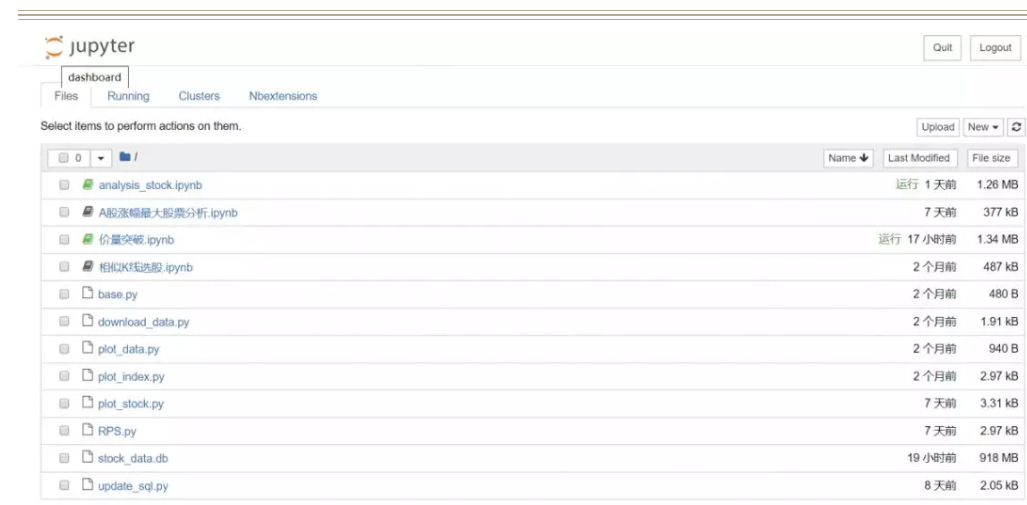Open the Clusters tab
Image resolution: width=1027 pixels, height=505 pixels.
click(199, 96)
